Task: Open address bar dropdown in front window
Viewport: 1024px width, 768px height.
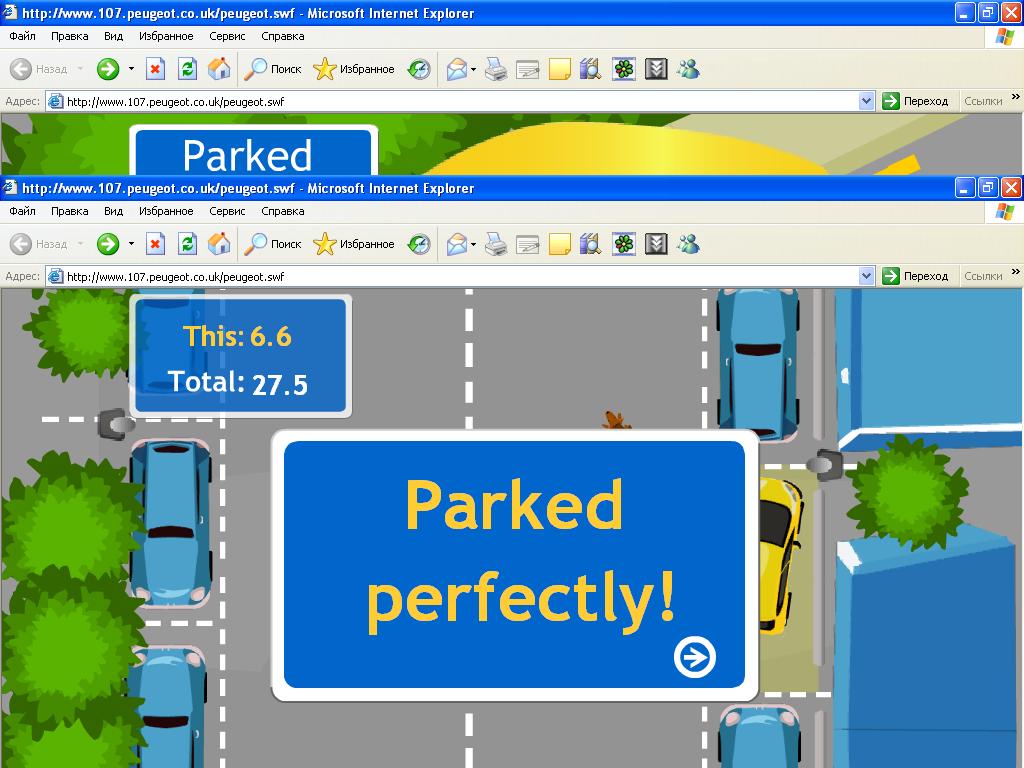Action: tap(867, 276)
